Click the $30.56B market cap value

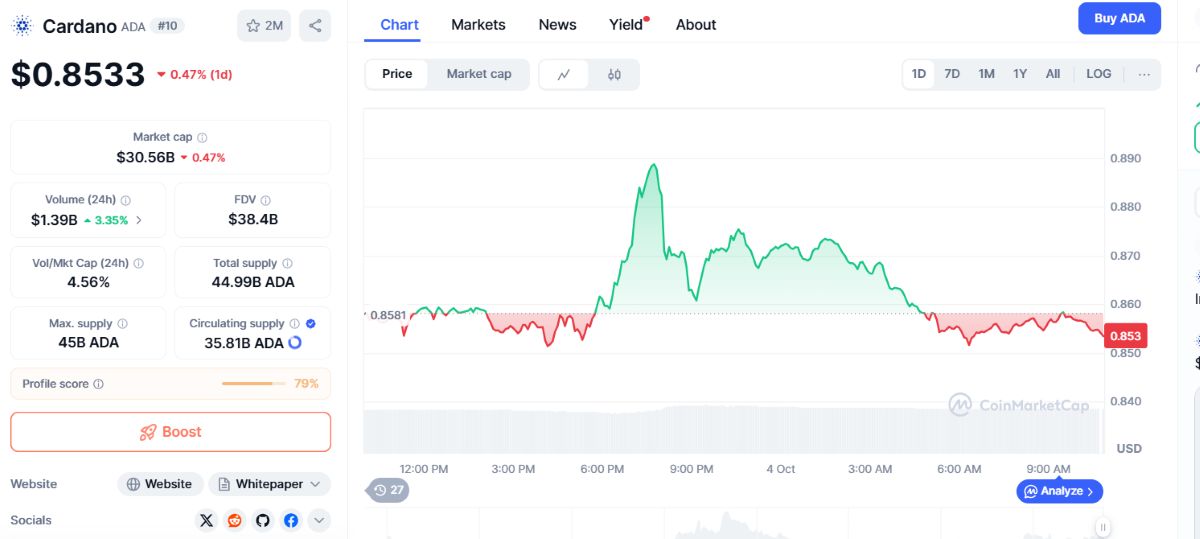pos(145,157)
